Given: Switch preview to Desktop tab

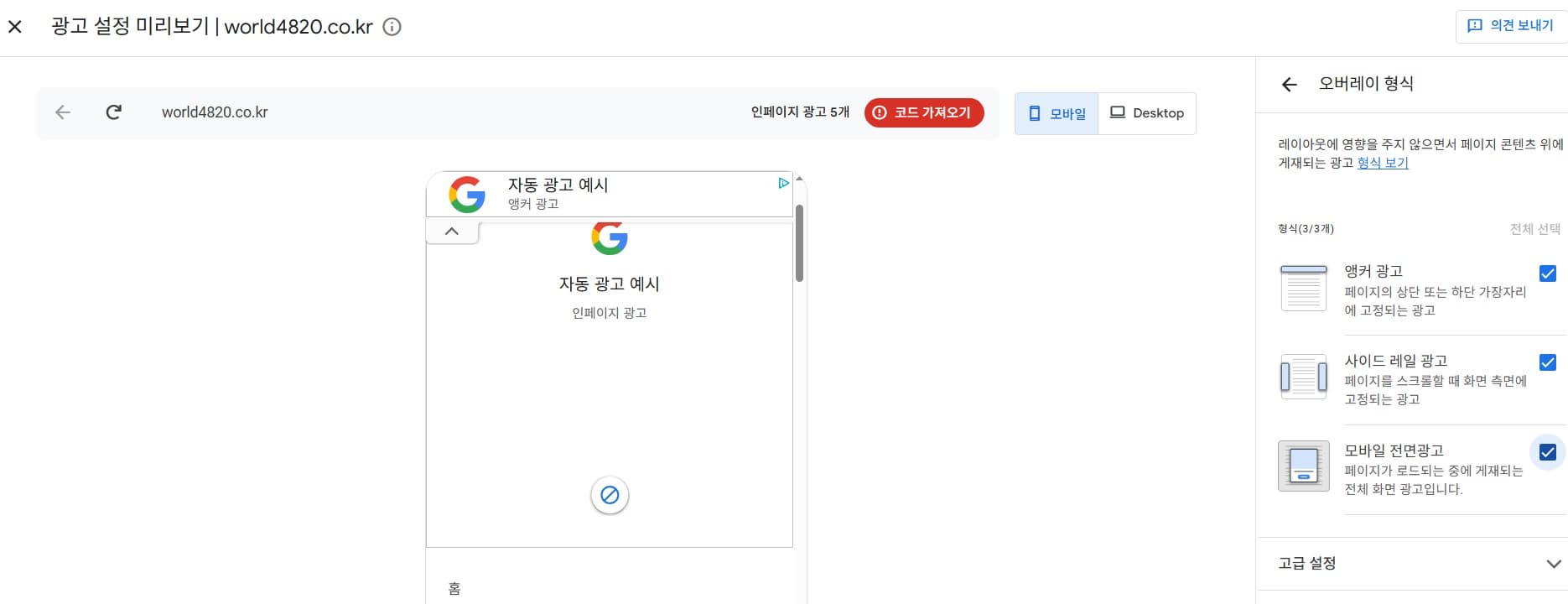Looking at the screenshot, I should 1147,113.
